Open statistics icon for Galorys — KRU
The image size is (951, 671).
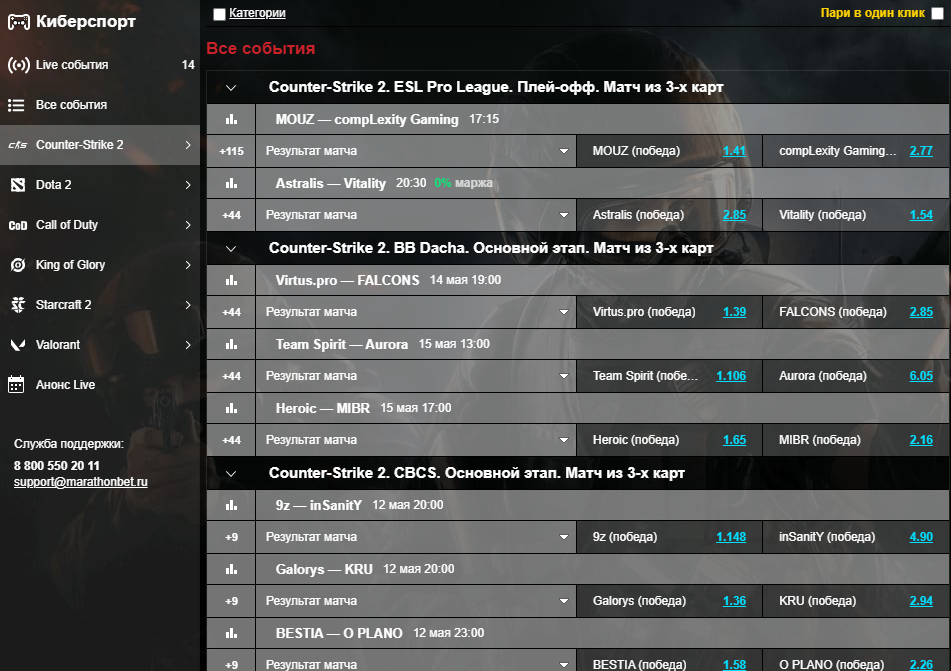tap(231, 569)
